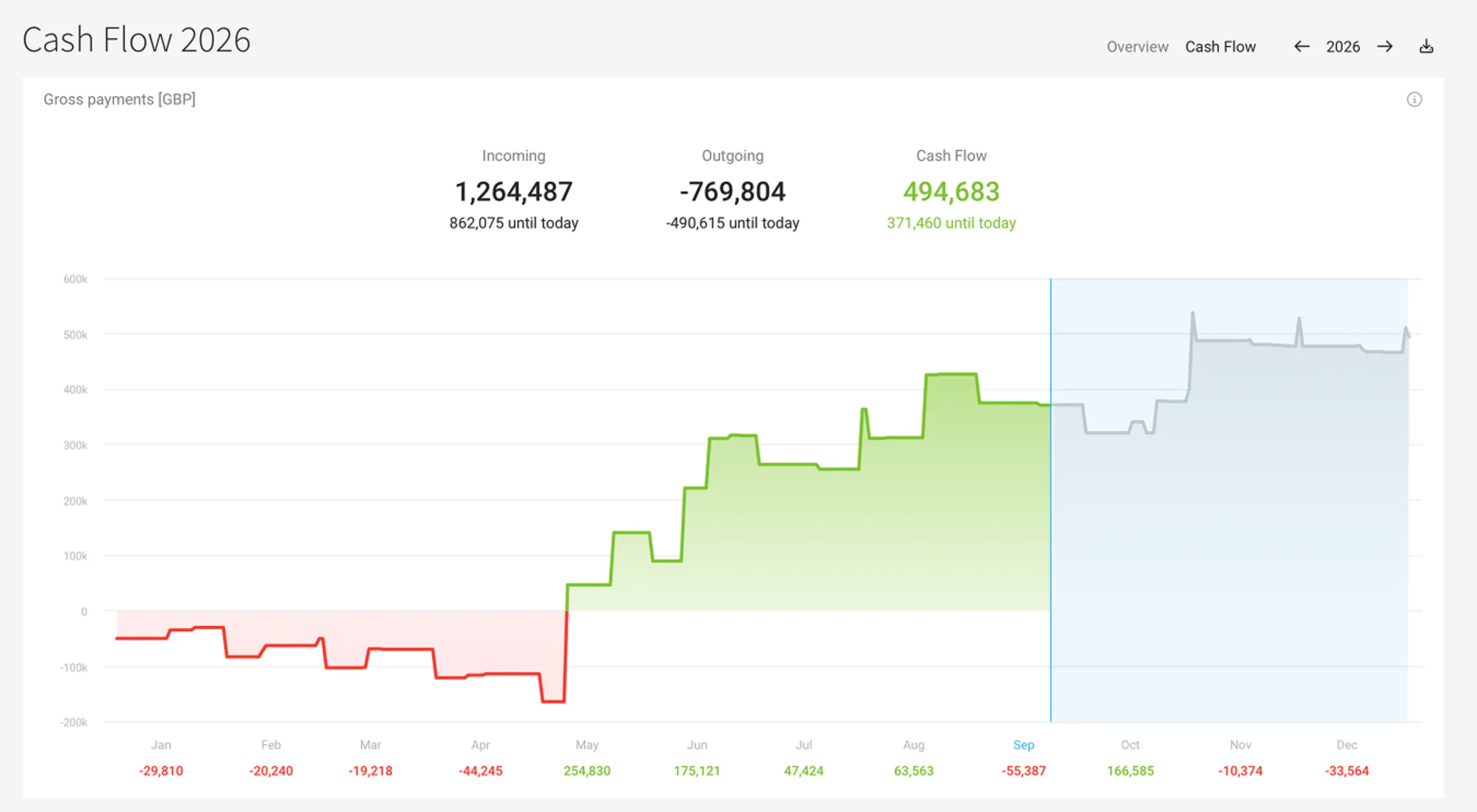Select the Jan month label
This screenshot has height=812, width=1477.
[x=161, y=745]
